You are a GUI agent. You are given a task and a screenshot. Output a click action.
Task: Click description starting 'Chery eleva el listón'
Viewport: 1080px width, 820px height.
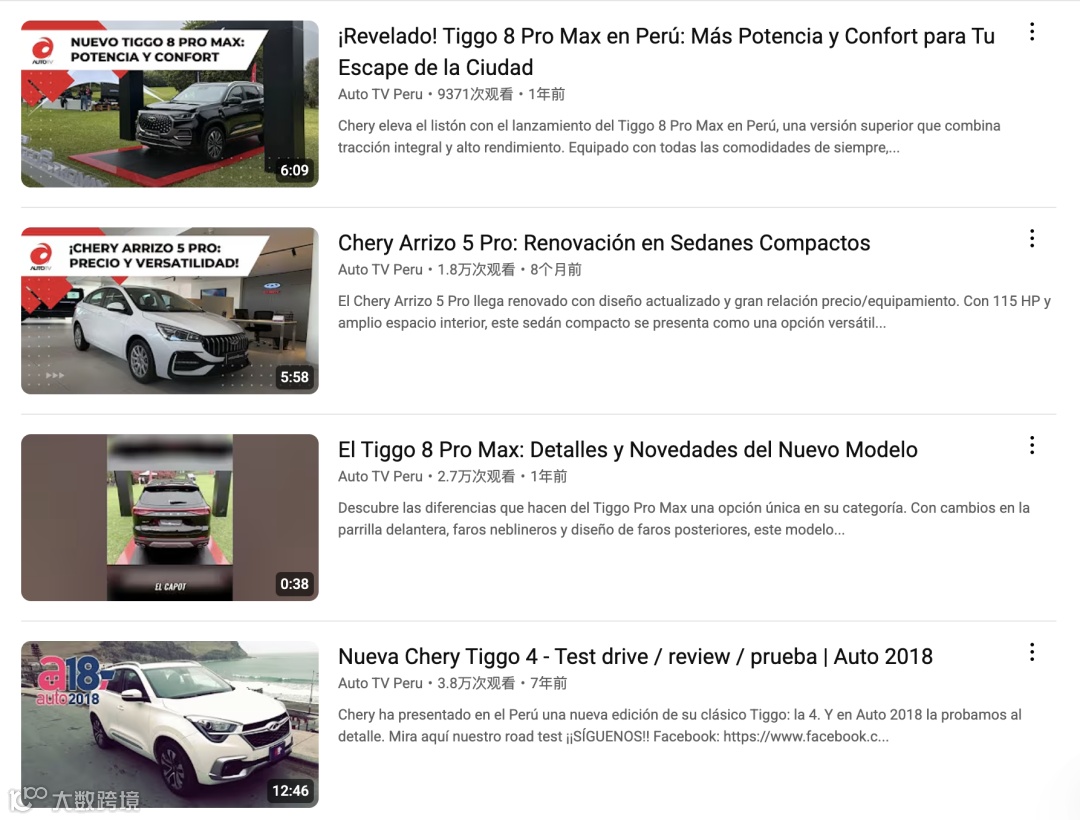(x=669, y=136)
